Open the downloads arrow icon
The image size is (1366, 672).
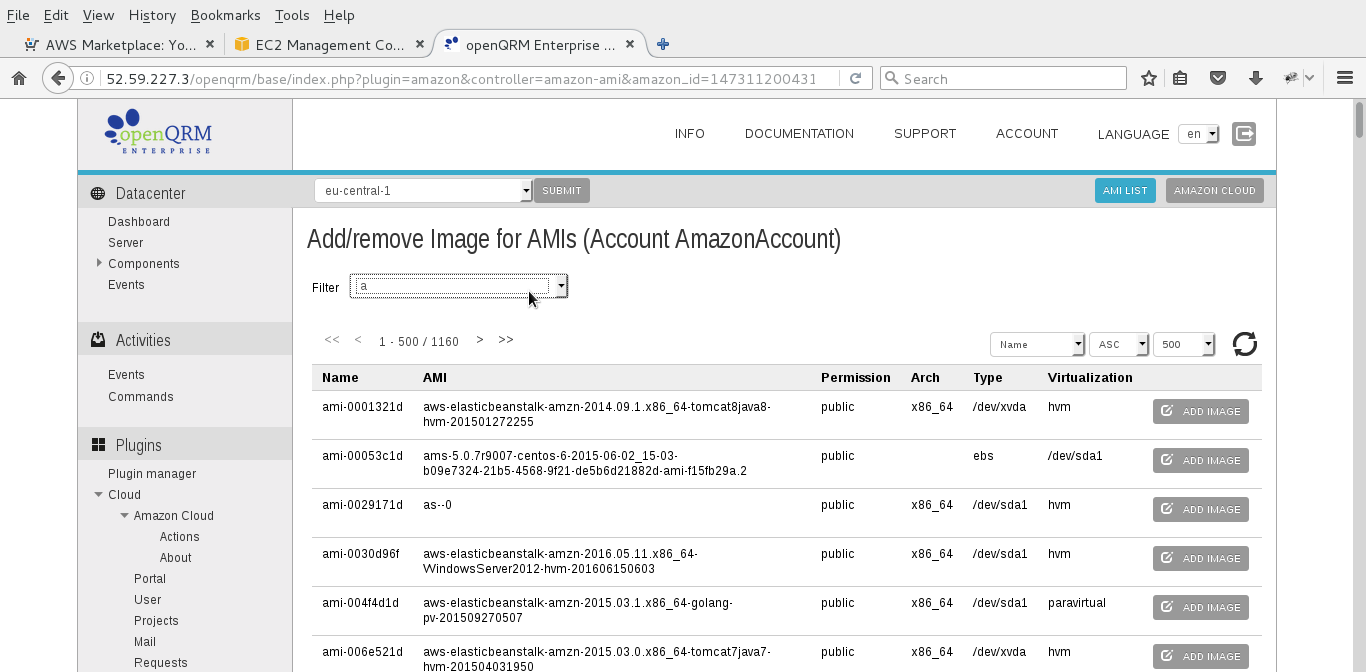[x=1256, y=78]
